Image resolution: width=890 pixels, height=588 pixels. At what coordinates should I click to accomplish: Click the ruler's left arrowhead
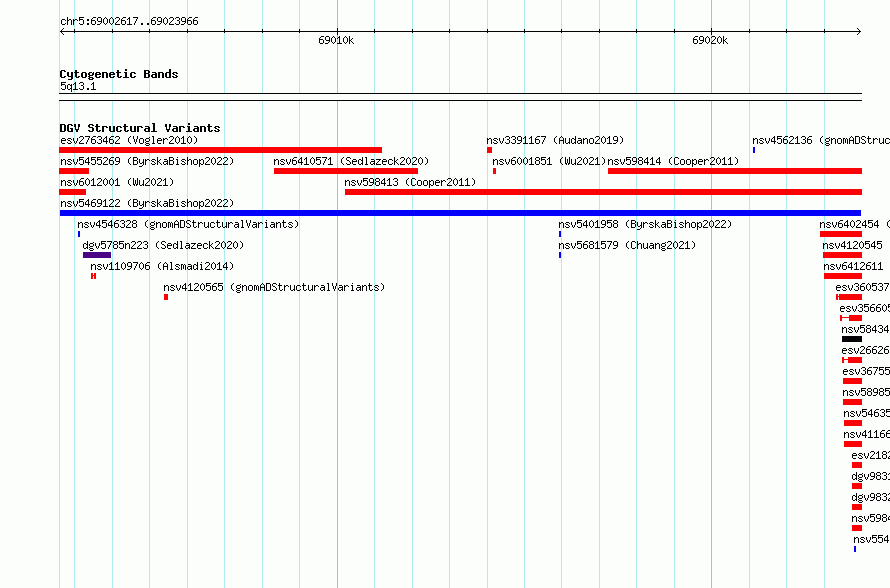click(62, 31)
